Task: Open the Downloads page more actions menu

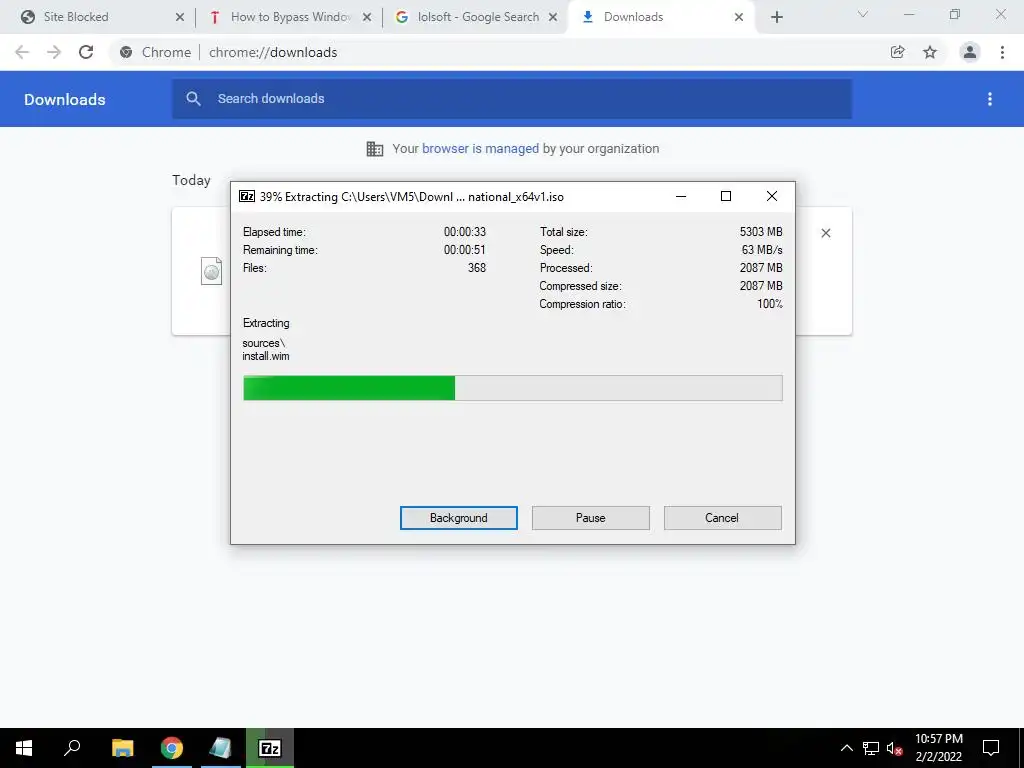Action: 990,99
